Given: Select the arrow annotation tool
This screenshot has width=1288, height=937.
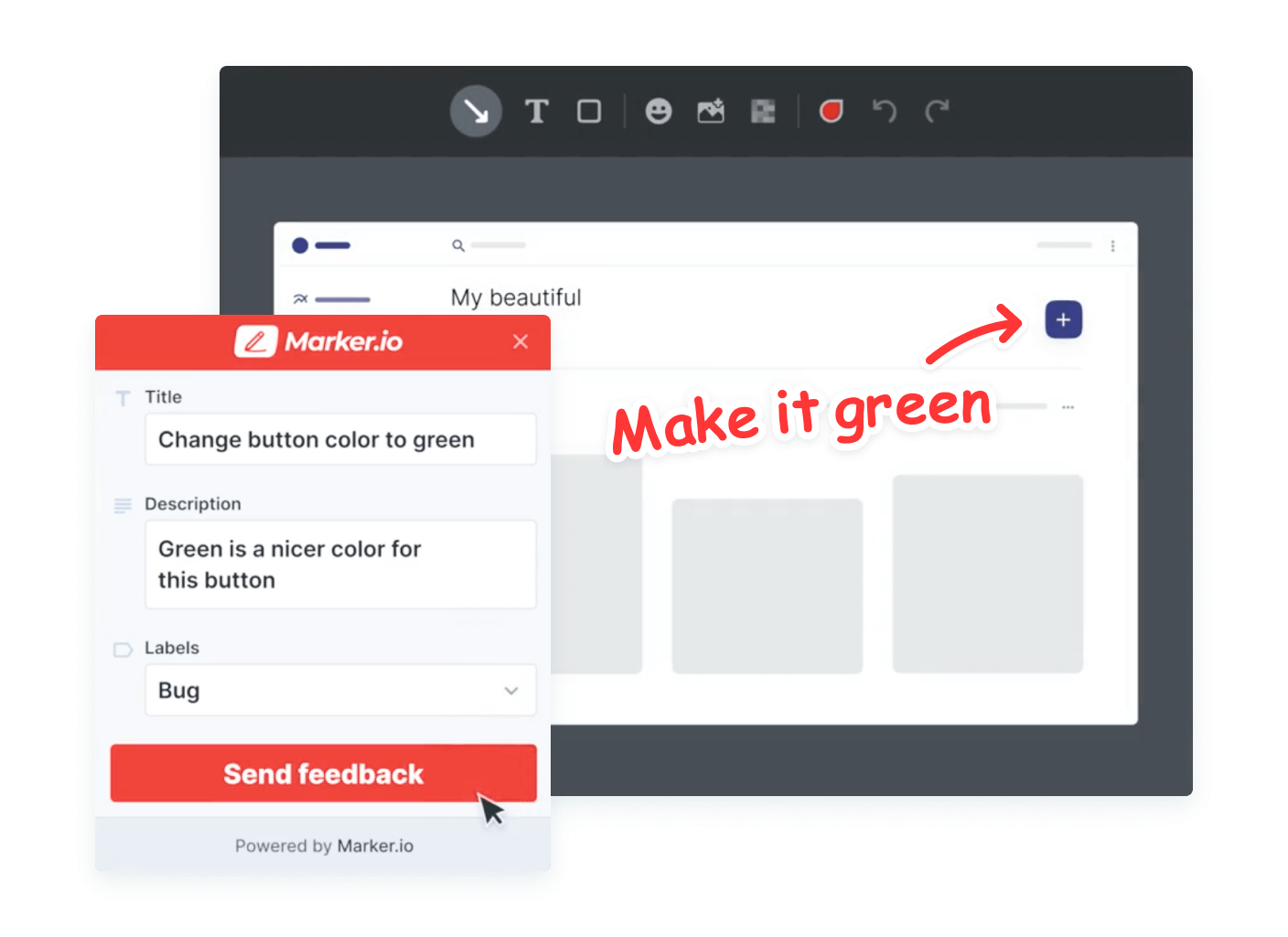Looking at the screenshot, I should click(476, 112).
